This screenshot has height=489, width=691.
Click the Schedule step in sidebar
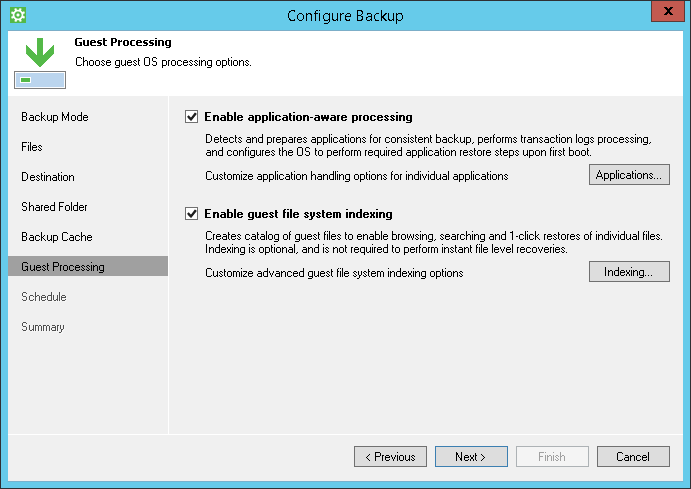click(44, 297)
